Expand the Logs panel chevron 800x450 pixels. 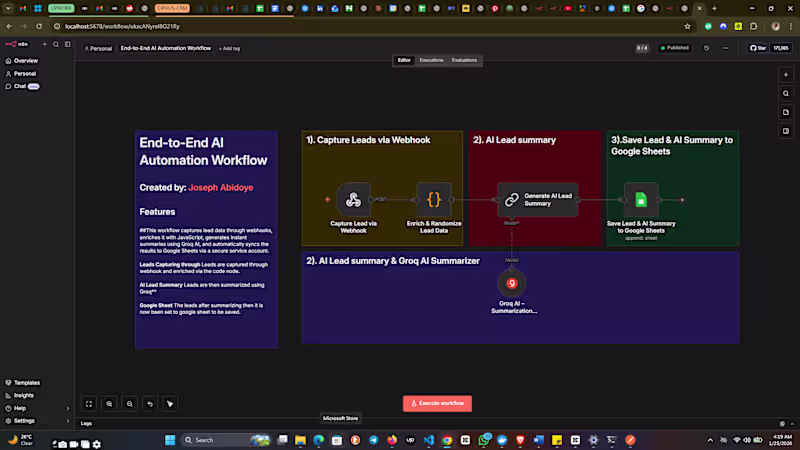792,423
